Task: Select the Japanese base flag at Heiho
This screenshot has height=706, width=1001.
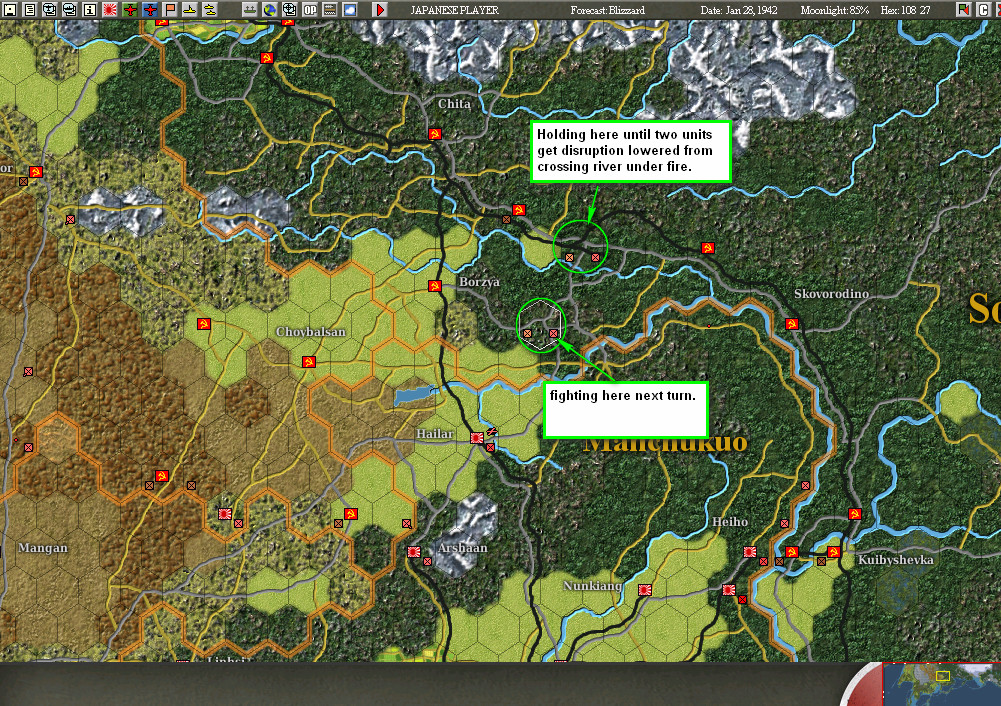Action: [x=750, y=552]
